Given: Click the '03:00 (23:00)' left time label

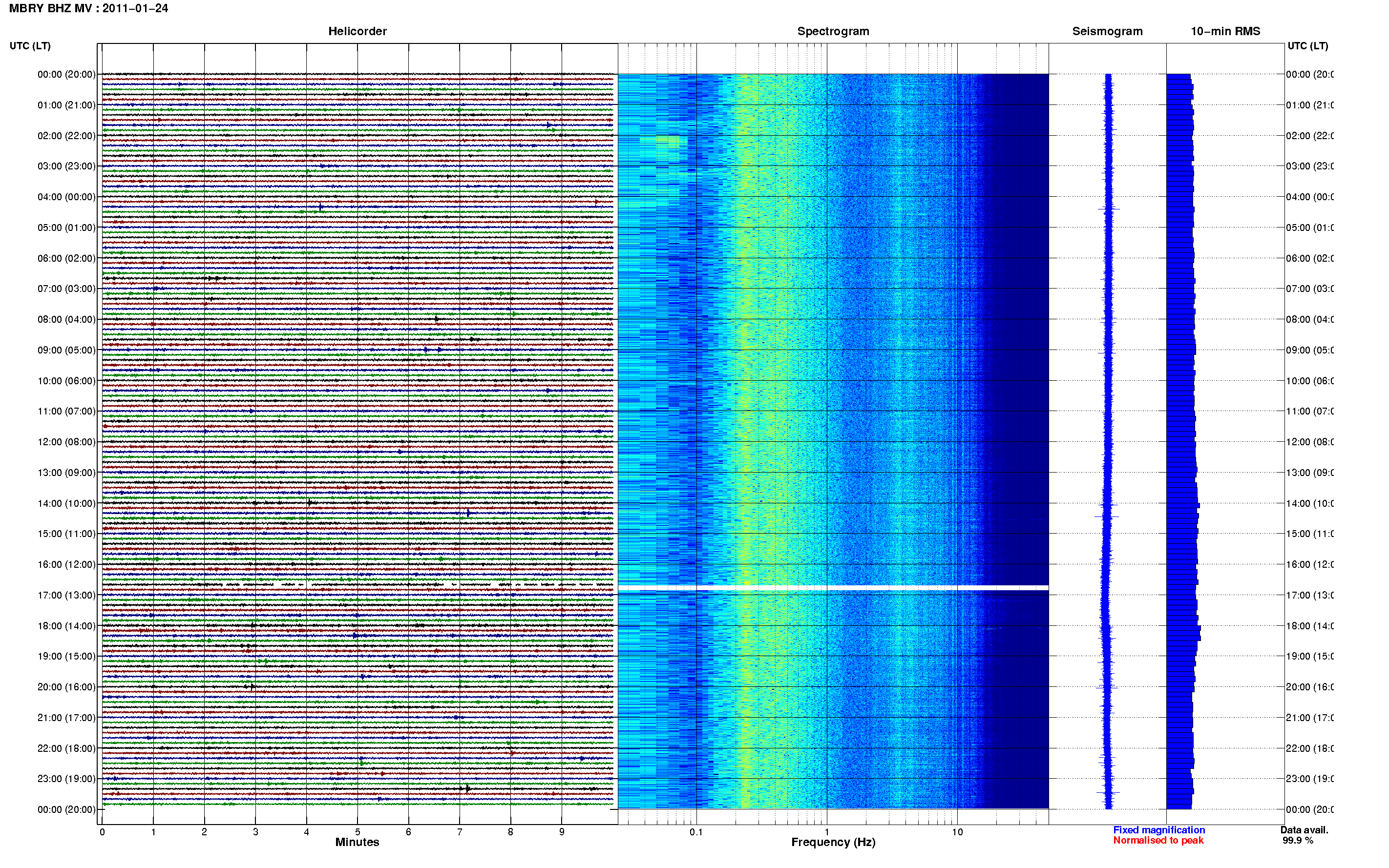Looking at the screenshot, I should 66,166.
